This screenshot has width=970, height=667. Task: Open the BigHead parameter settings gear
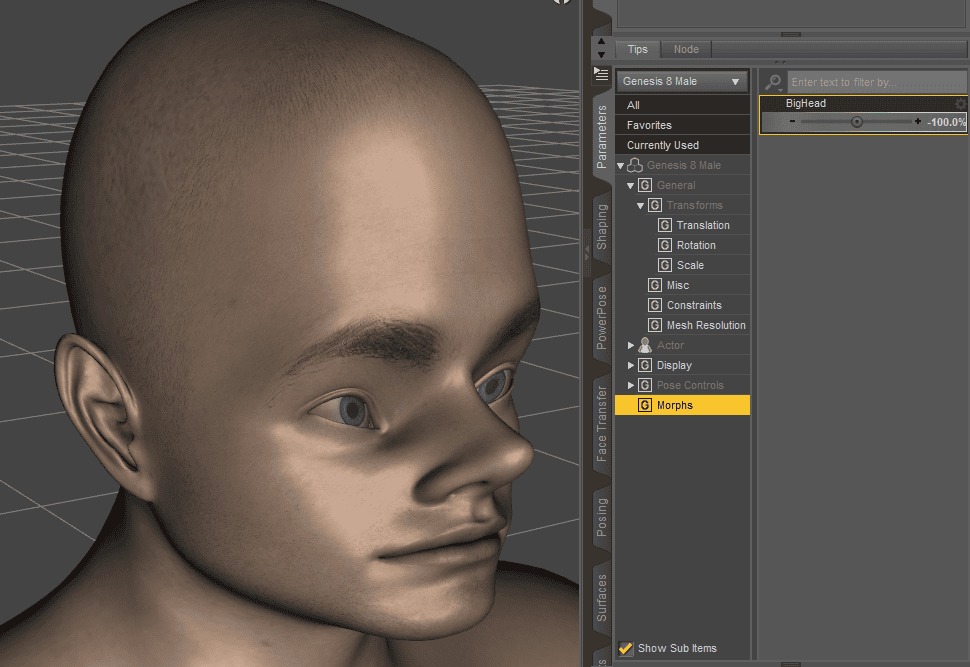point(959,103)
